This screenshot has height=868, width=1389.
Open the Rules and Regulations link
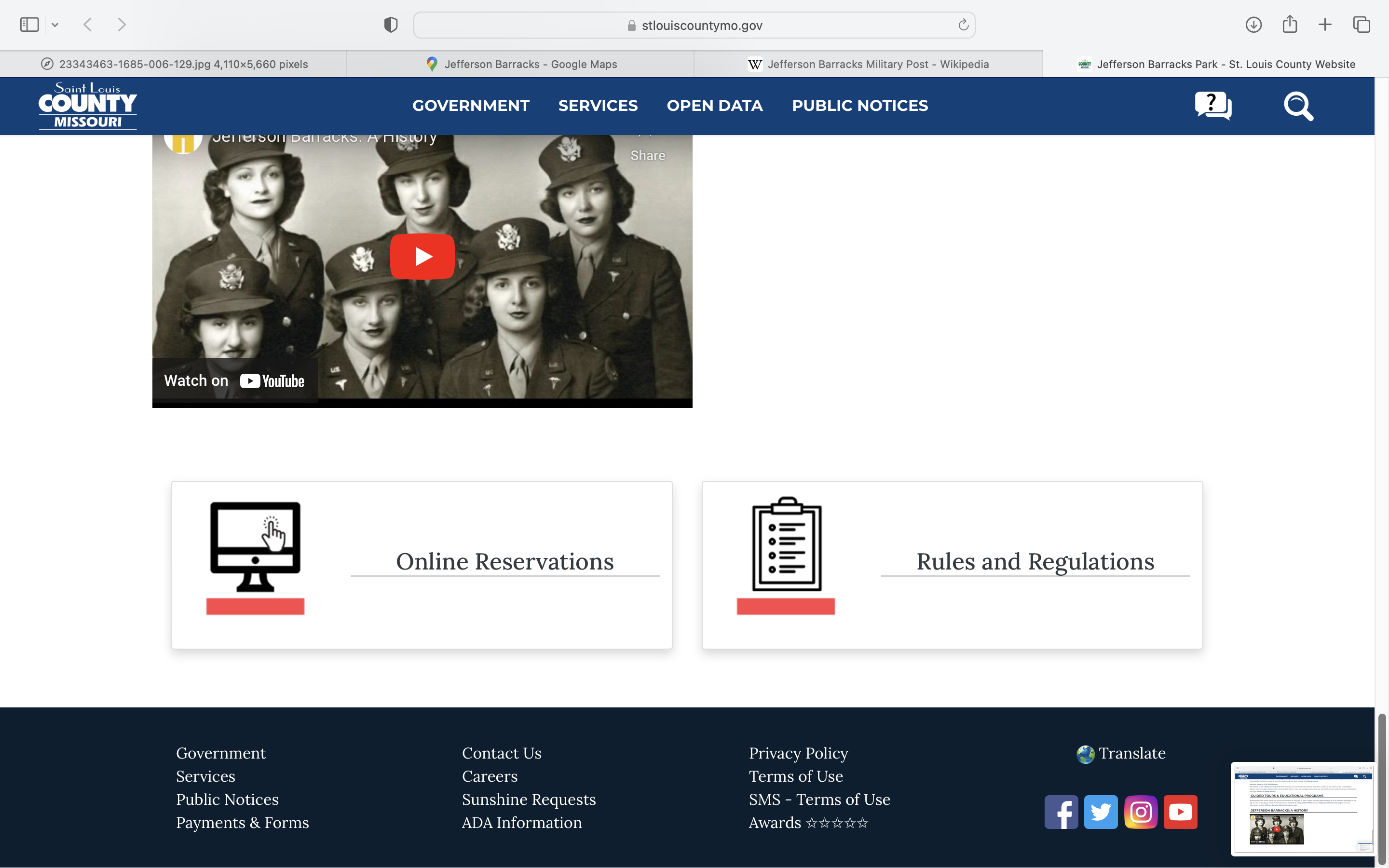pyautogui.click(x=1035, y=561)
